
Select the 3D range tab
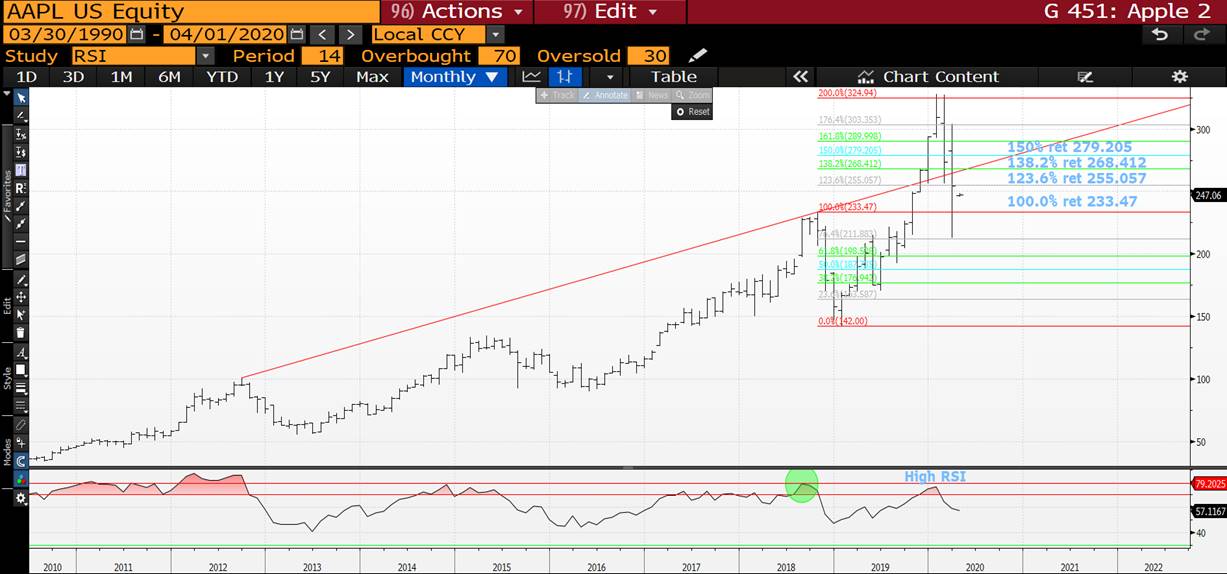click(x=74, y=76)
